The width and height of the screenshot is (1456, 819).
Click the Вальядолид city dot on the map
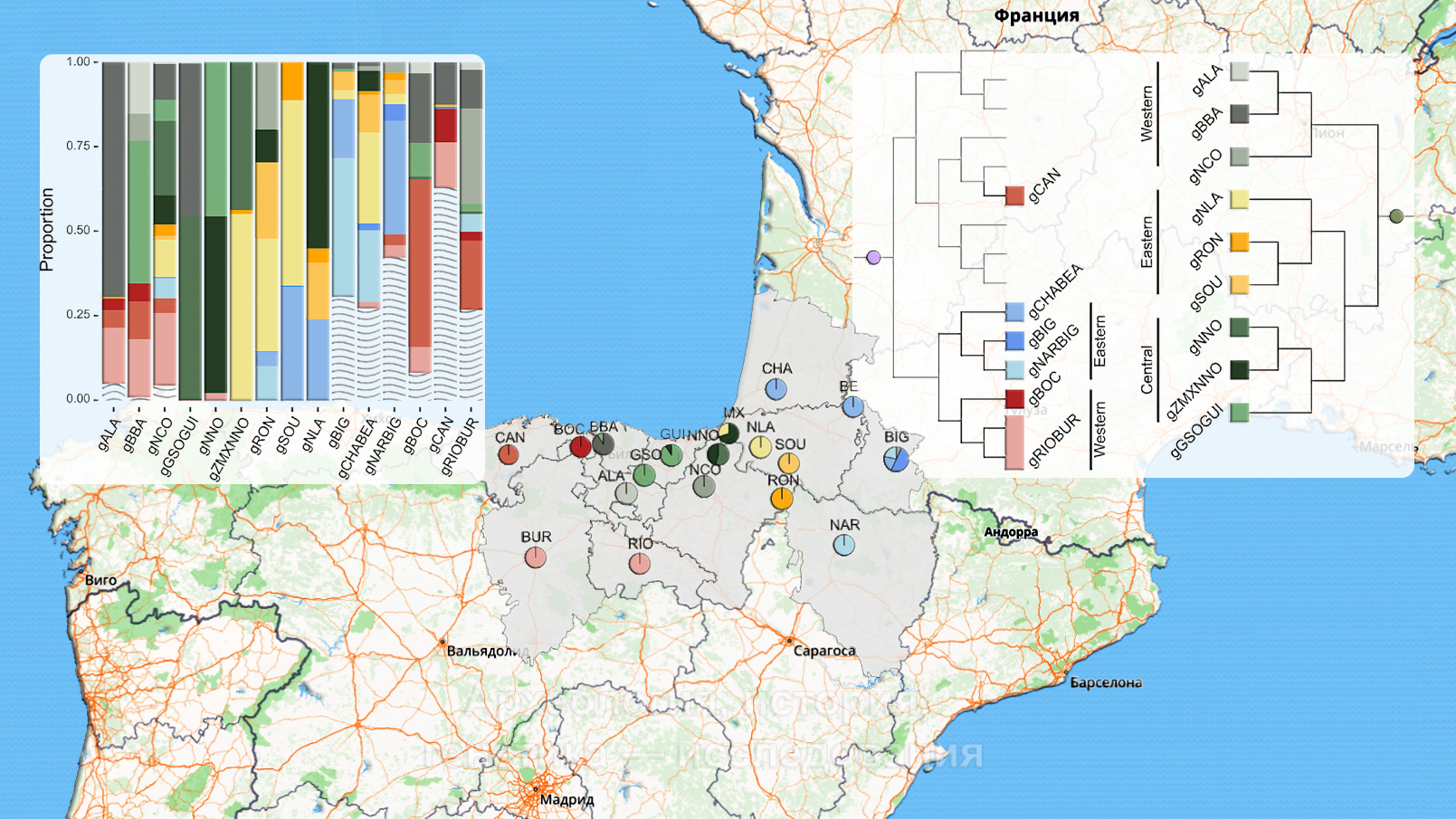point(443,642)
